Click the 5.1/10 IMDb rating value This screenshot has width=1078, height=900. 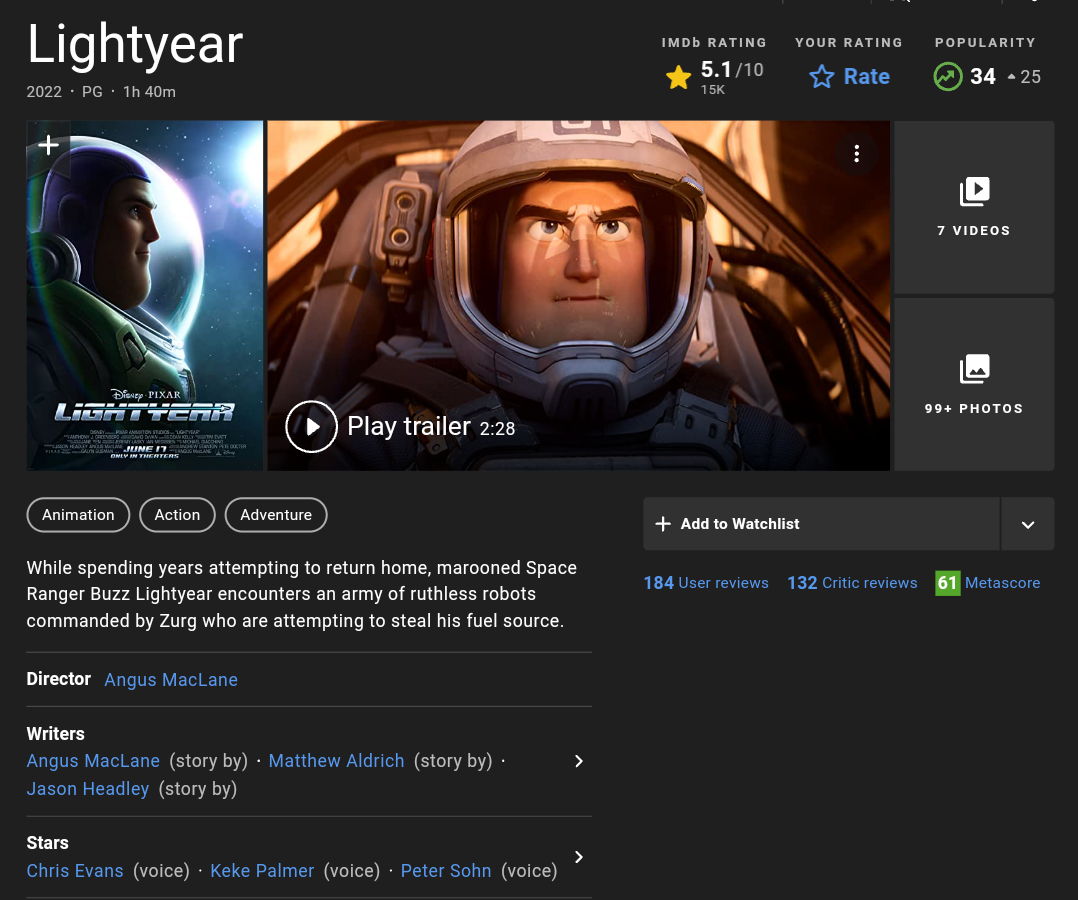tap(732, 69)
